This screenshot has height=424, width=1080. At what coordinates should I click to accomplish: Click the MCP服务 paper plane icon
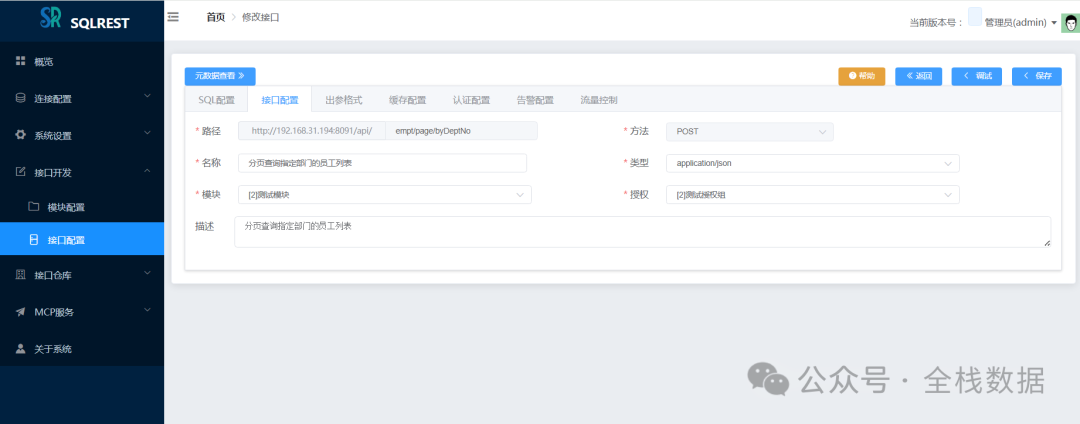(21, 312)
